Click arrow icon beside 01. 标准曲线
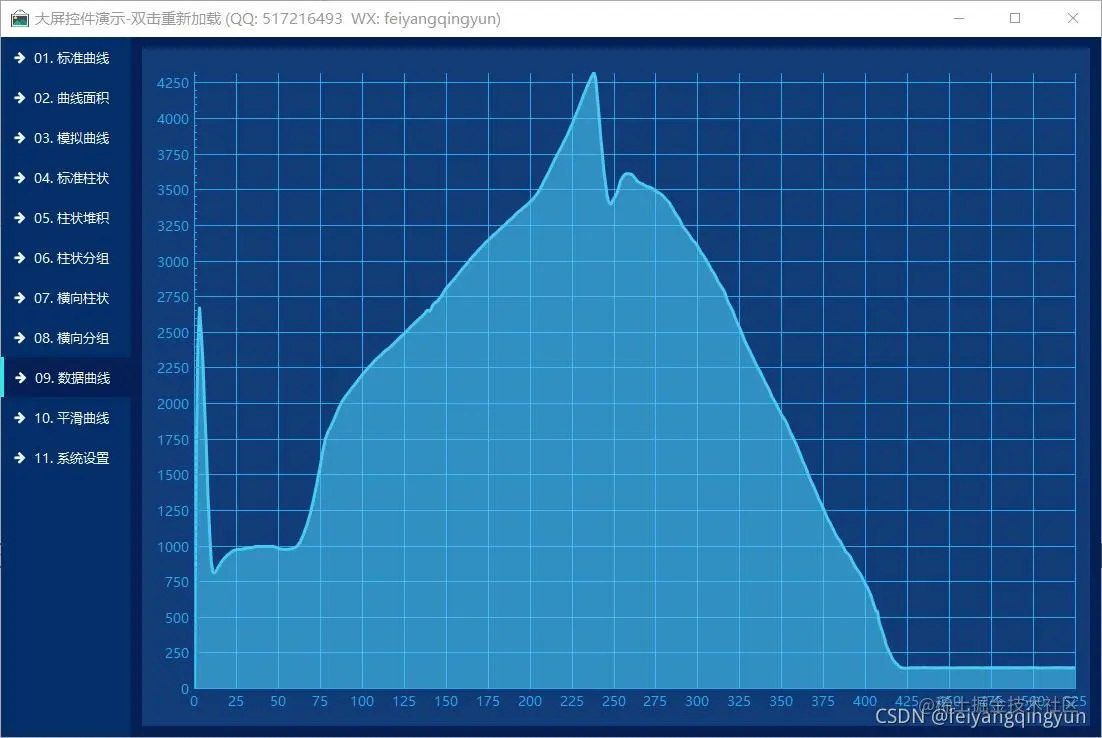The image size is (1102, 738). (x=20, y=58)
